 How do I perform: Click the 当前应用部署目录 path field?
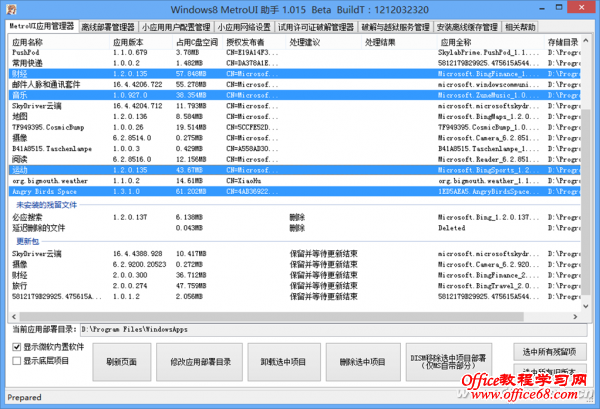tap(333, 329)
